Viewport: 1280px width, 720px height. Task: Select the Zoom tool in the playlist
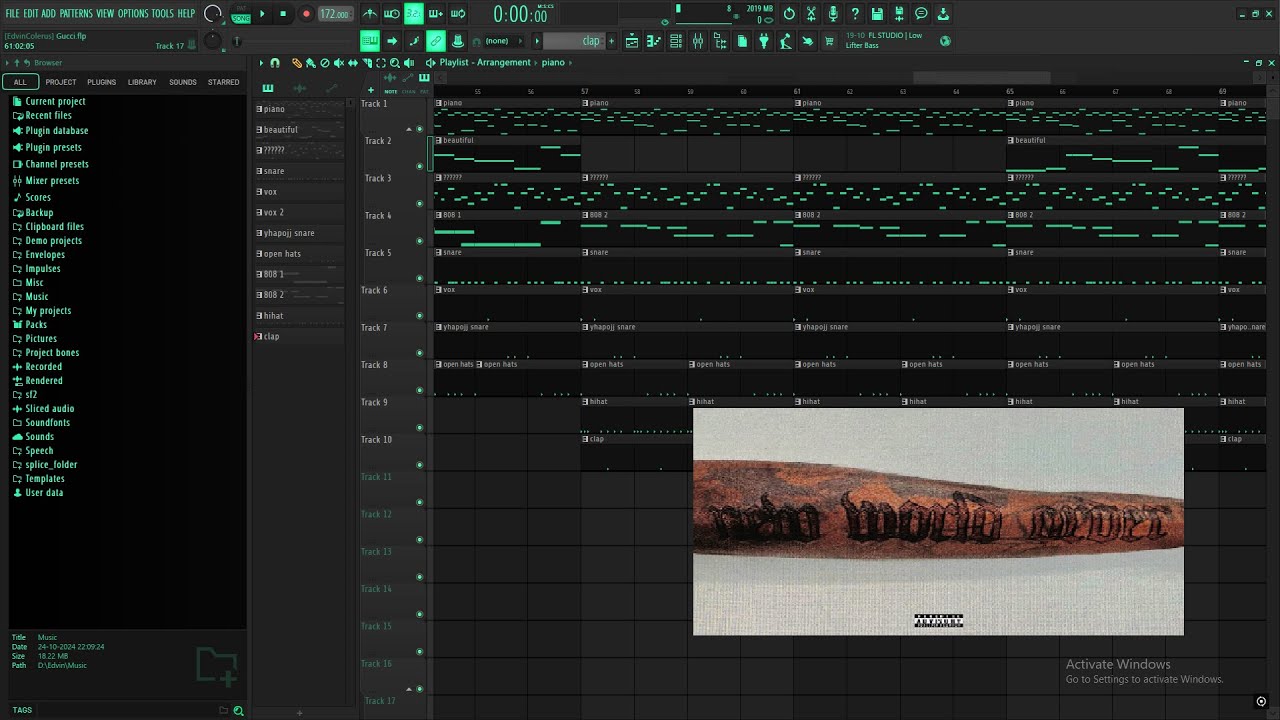coord(395,63)
